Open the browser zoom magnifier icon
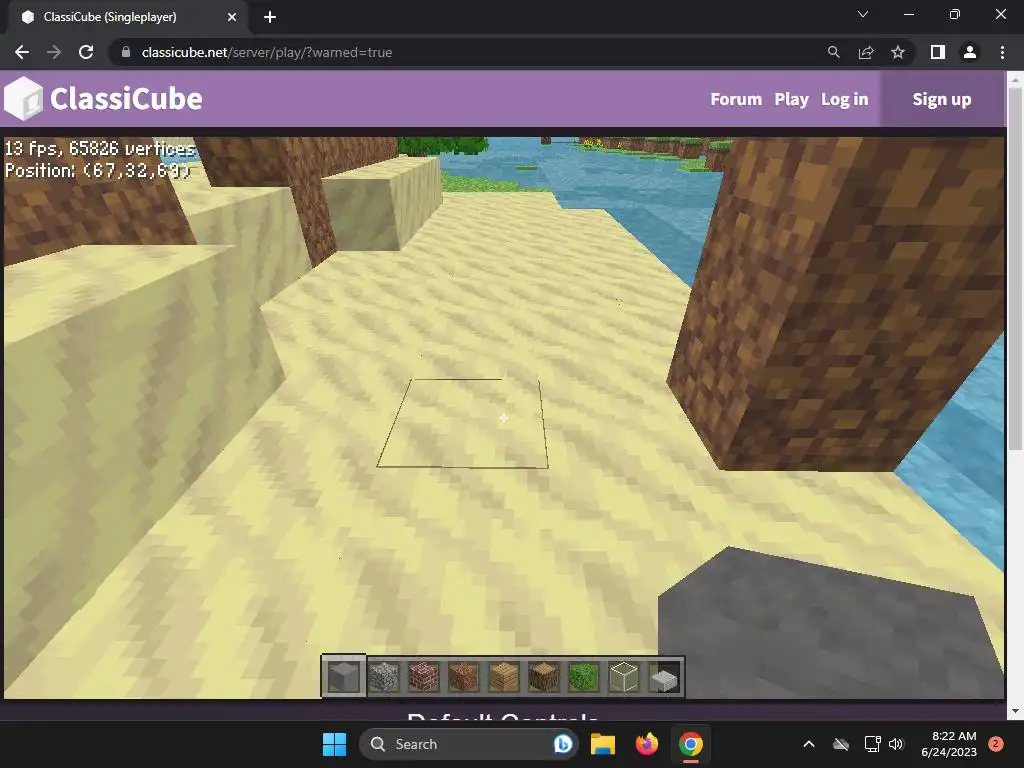 coord(833,52)
